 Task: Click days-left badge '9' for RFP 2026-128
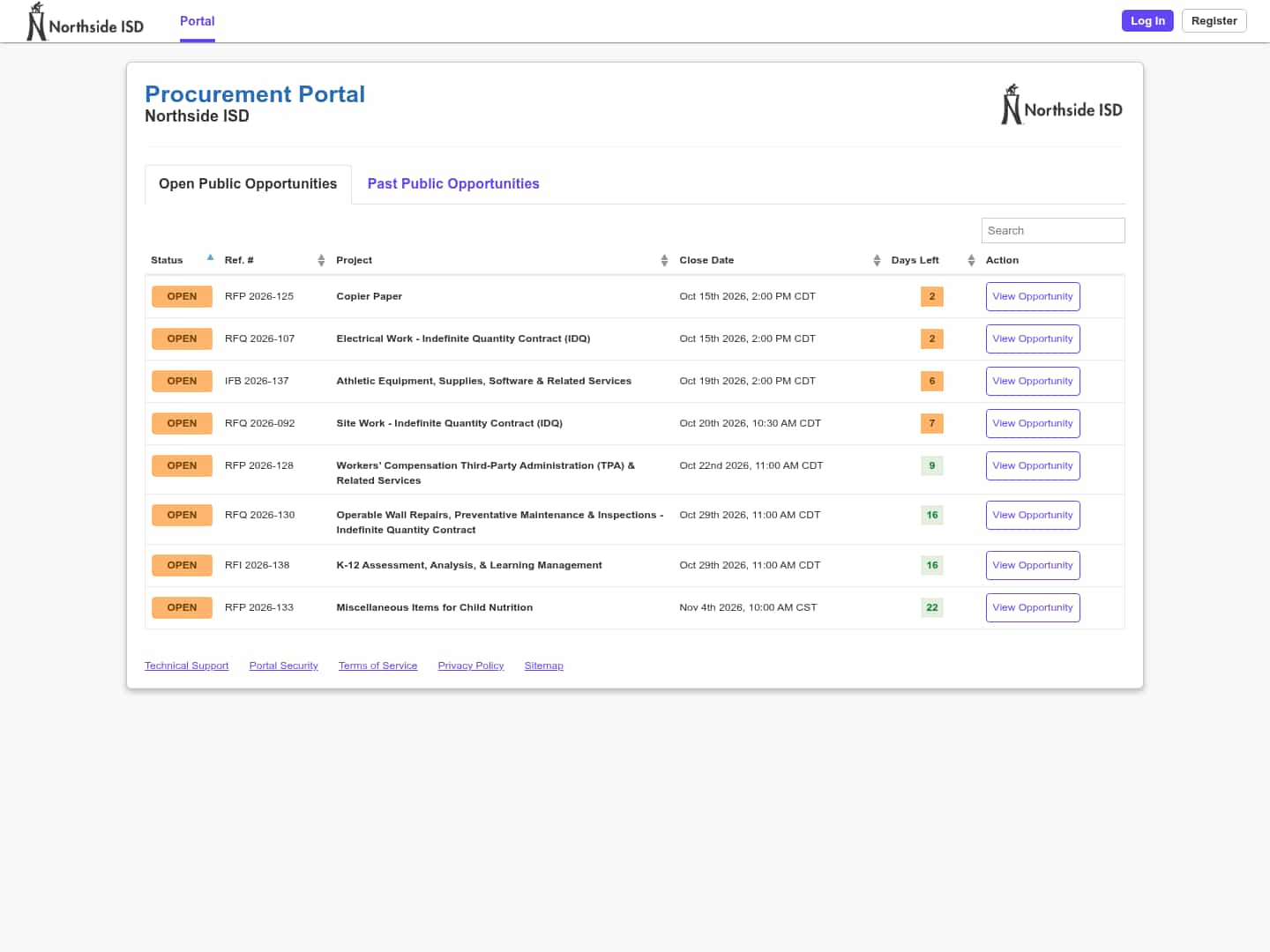pos(932,465)
